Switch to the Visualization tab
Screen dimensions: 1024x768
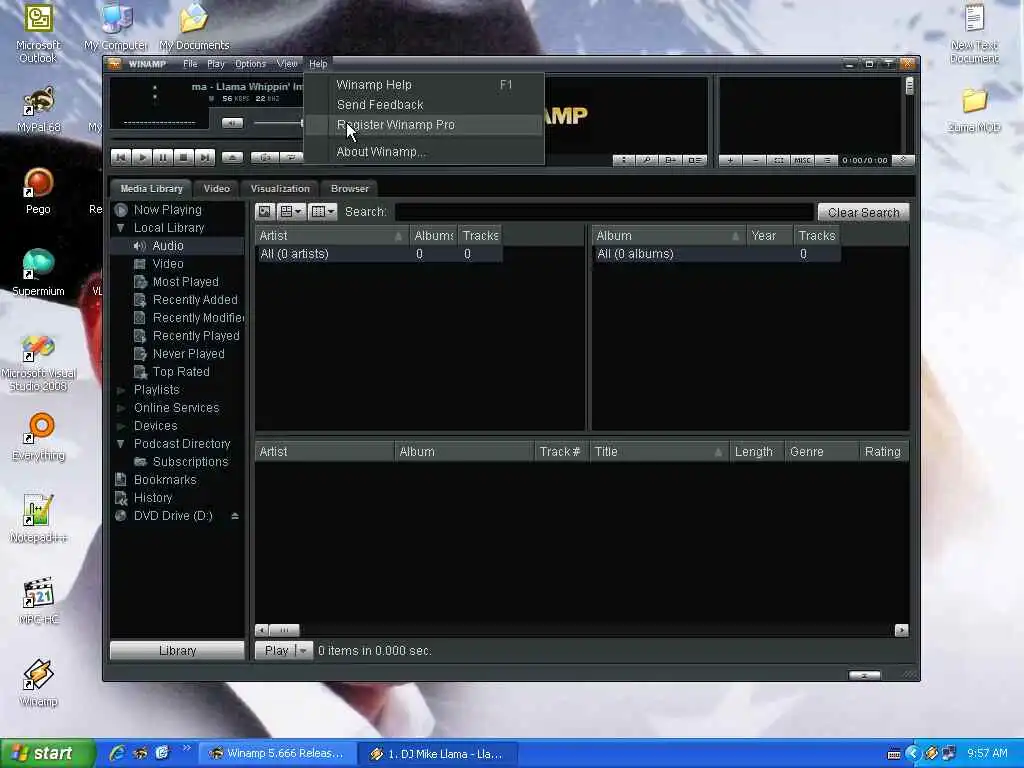tap(280, 188)
